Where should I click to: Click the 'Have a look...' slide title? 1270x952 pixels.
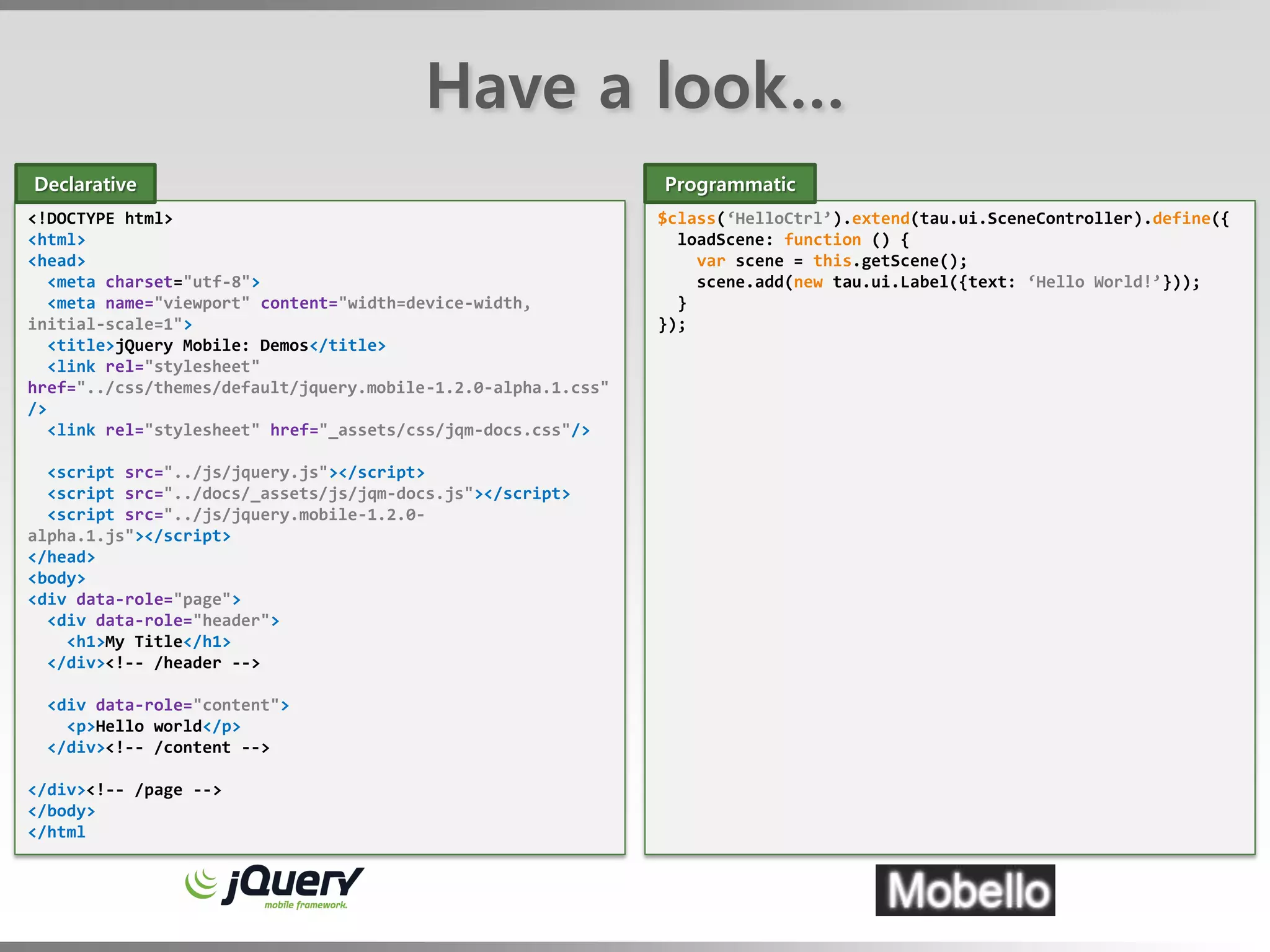coord(634,86)
